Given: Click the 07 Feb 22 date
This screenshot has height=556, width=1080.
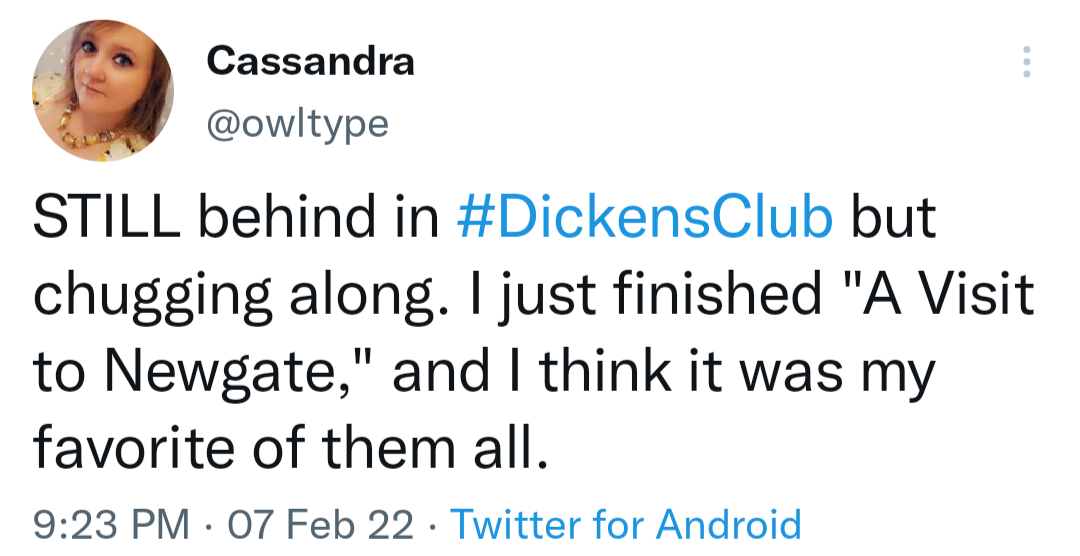Looking at the screenshot, I should pyautogui.click(x=320, y=524).
